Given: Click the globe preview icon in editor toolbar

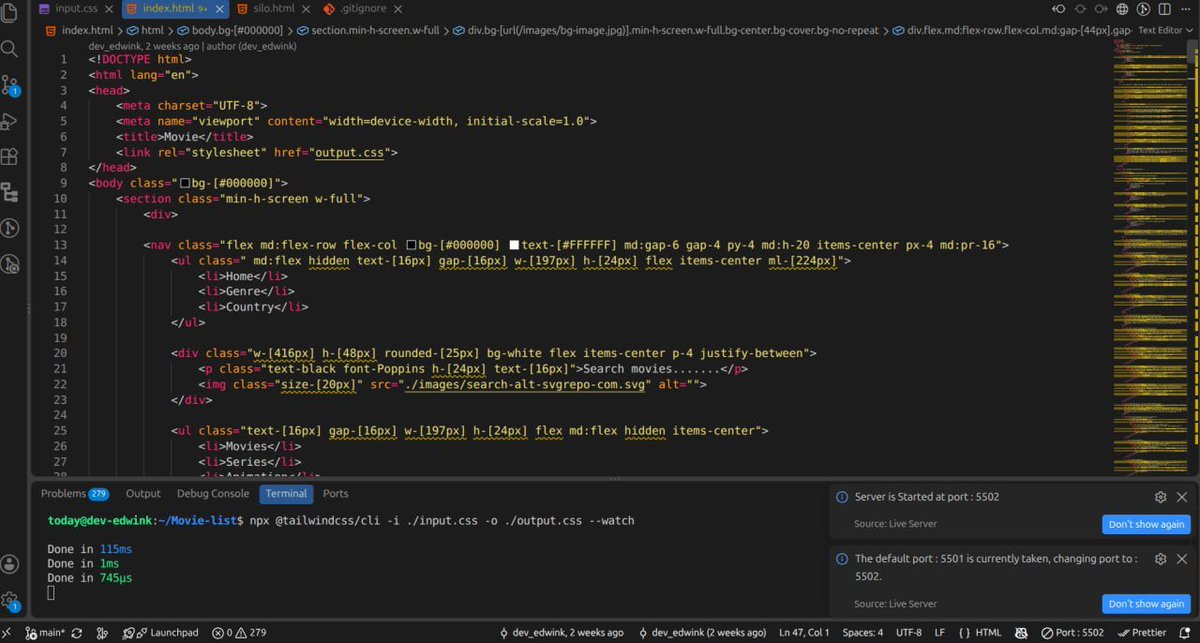Looking at the screenshot, I should (x=1122, y=9).
